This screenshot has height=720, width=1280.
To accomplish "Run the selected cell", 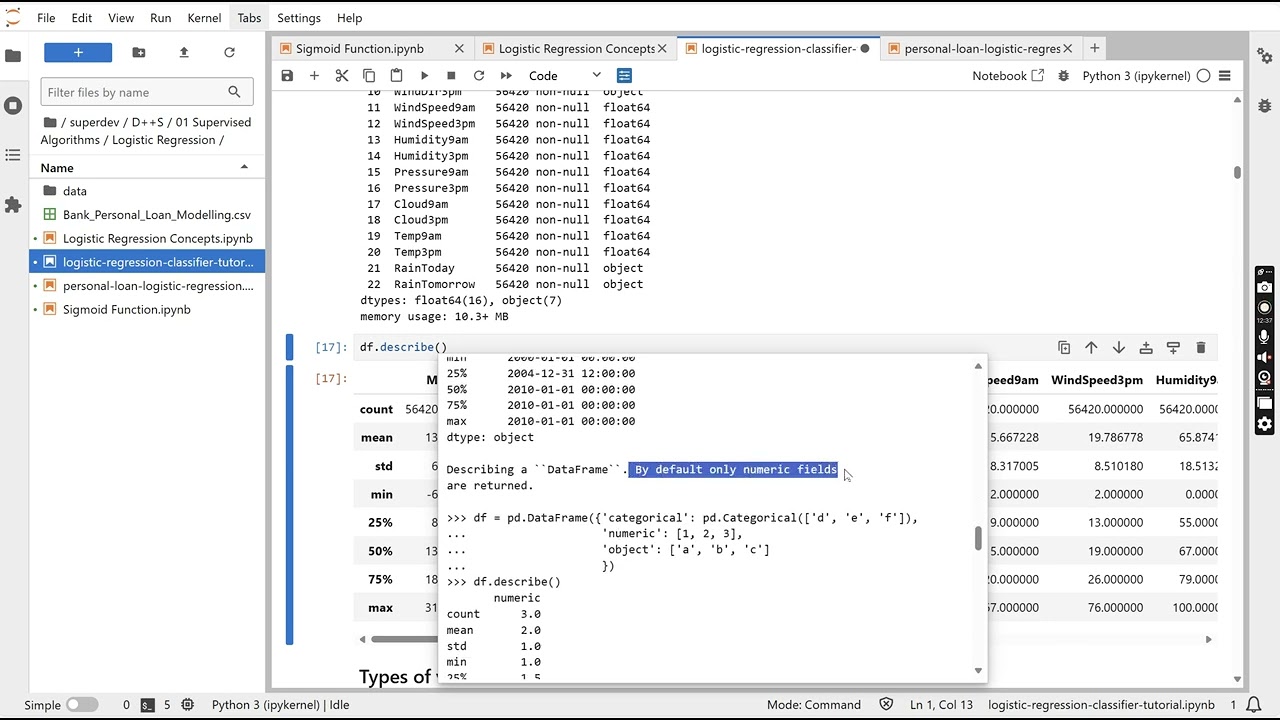I will pyautogui.click(x=424, y=75).
